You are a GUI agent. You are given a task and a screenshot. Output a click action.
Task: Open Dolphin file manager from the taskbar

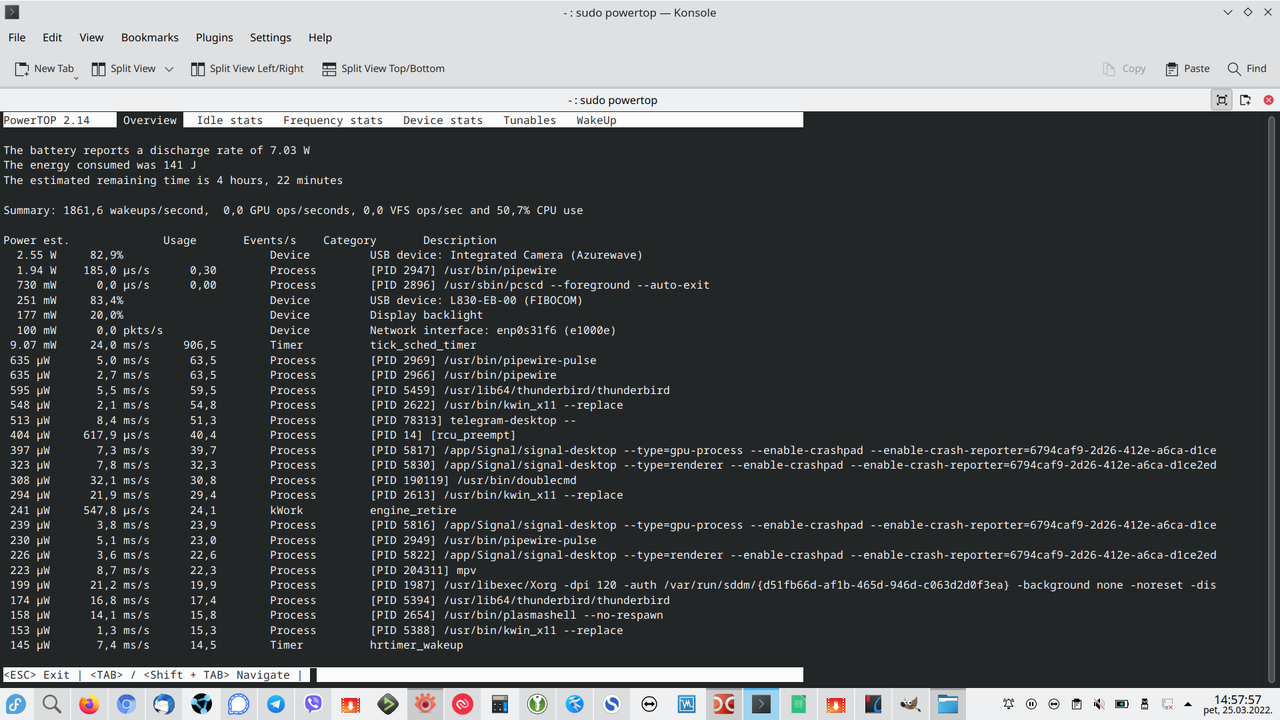click(948, 704)
